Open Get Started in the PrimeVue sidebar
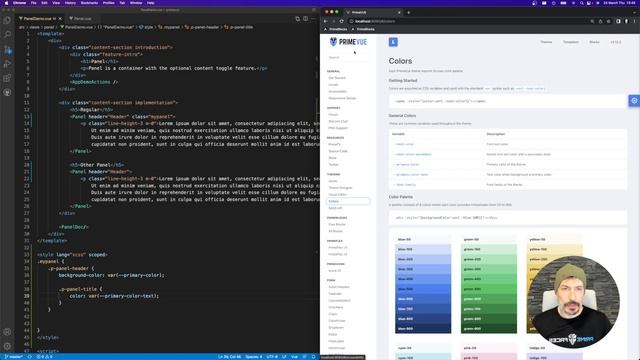Viewport: 640px width, 360px height. click(x=337, y=78)
